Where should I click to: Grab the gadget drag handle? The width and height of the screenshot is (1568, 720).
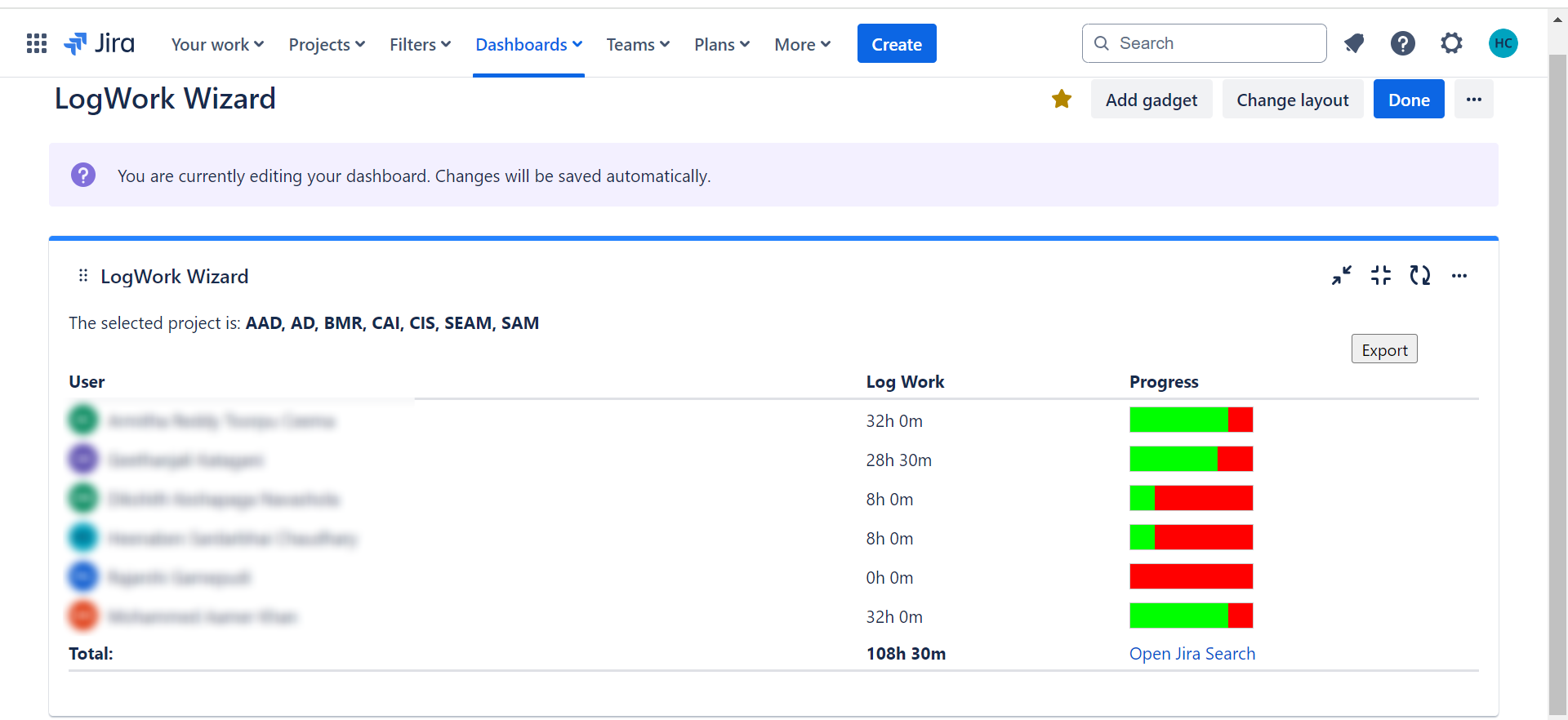[x=82, y=276]
